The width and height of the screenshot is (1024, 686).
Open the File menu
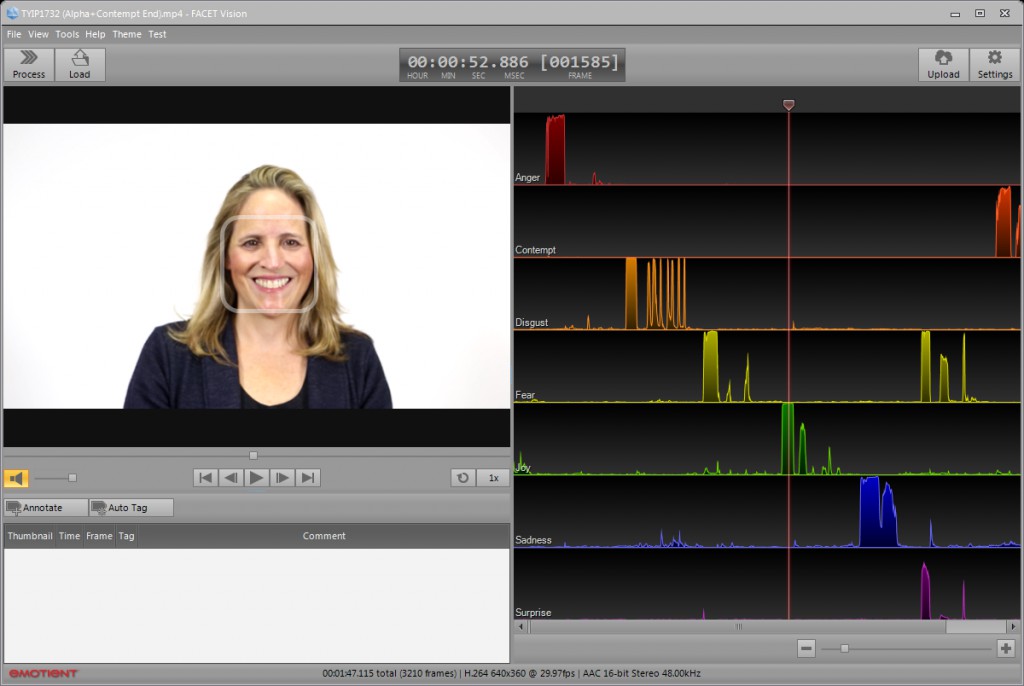pos(14,34)
